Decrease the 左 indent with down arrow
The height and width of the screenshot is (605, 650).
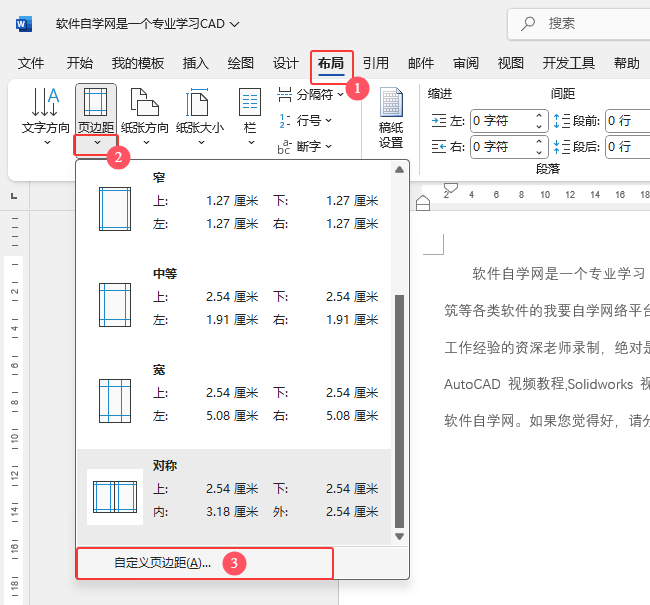(x=539, y=126)
